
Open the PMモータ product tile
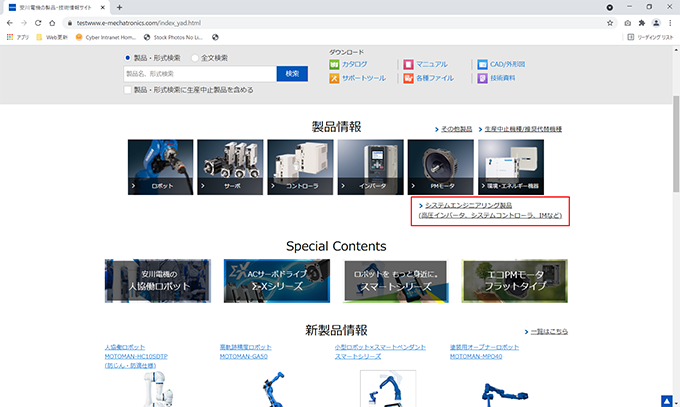pyautogui.click(x=441, y=167)
